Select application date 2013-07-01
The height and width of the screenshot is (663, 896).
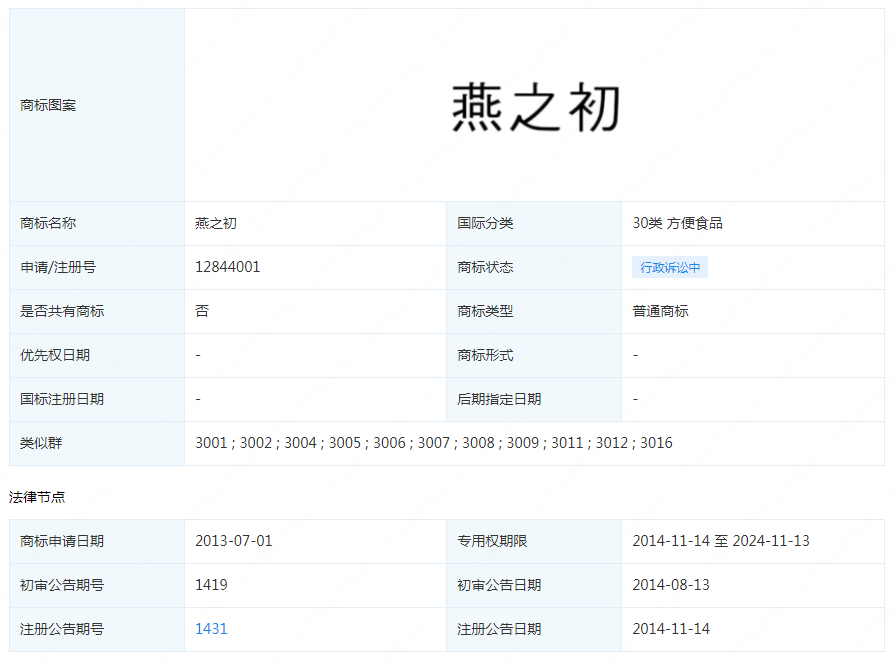(234, 541)
